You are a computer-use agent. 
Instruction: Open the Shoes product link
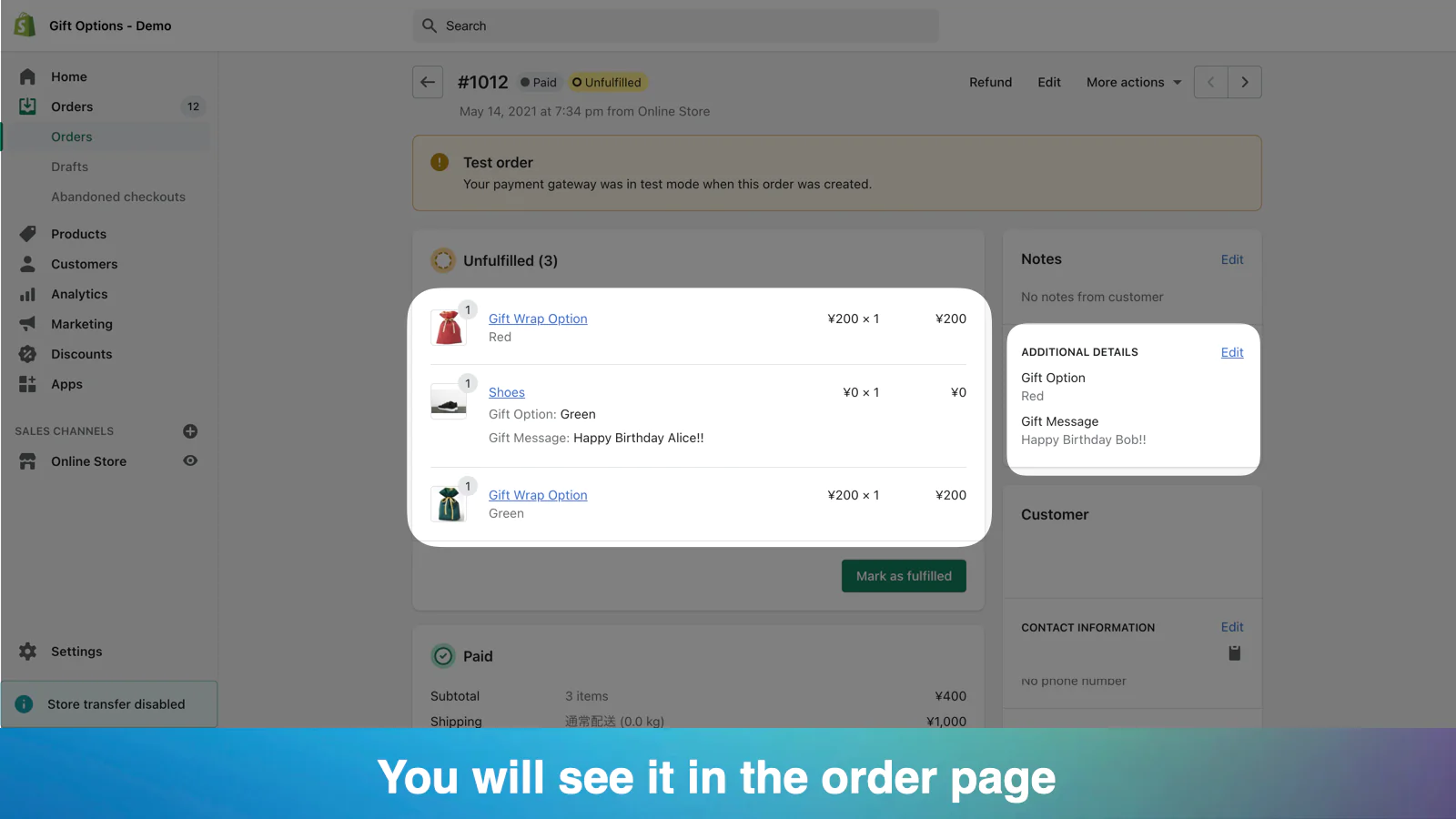507,392
